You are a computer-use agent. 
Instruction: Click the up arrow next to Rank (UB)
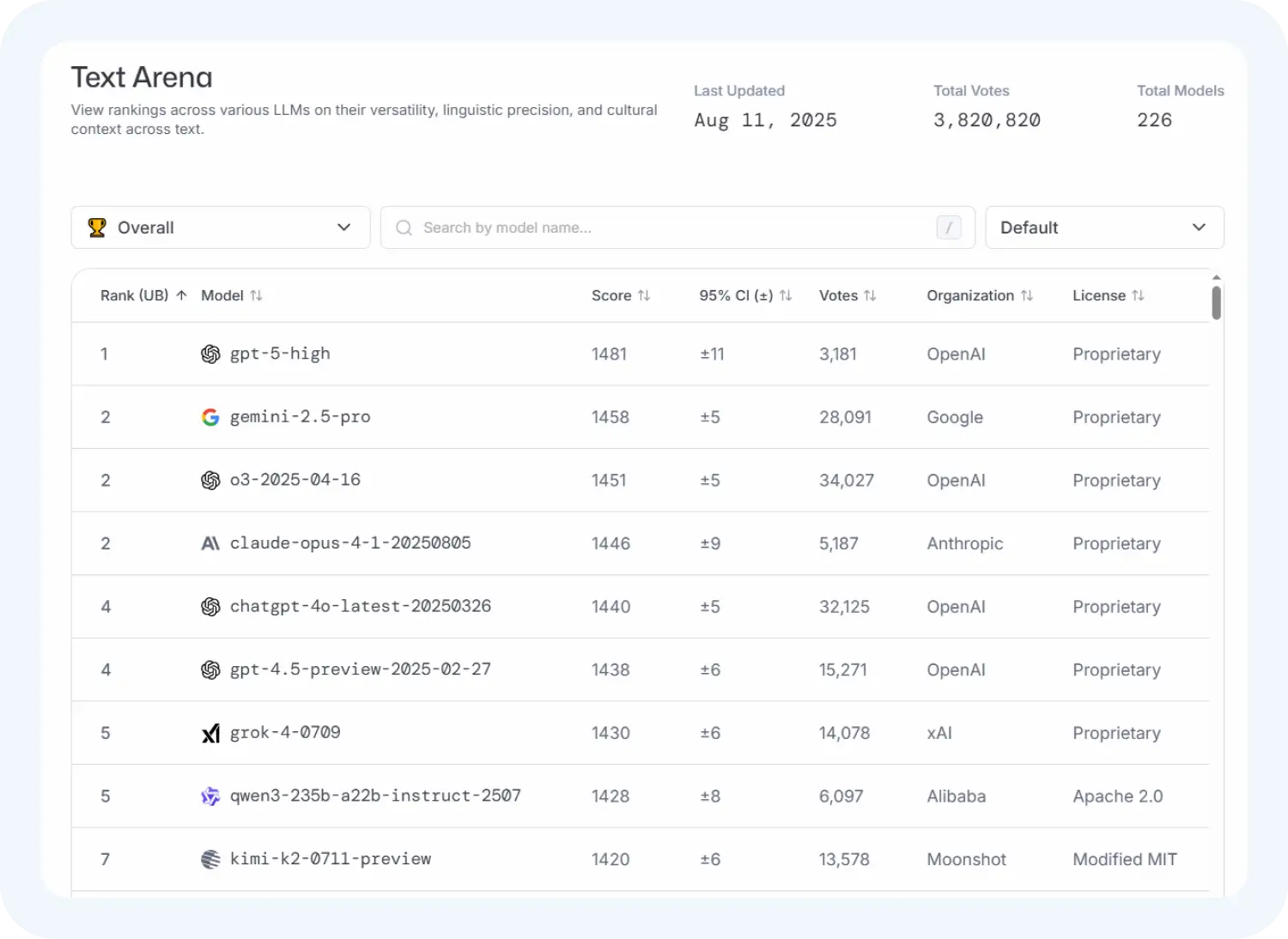(x=181, y=295)
